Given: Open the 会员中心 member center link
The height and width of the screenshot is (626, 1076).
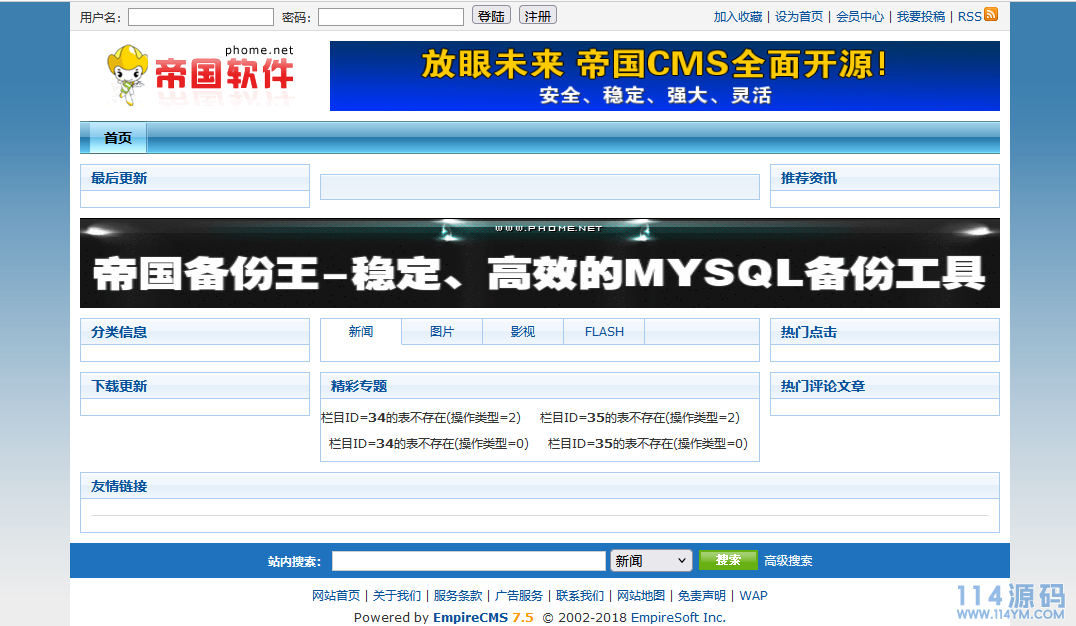Looking at the screenshot, I should [x=860, y=16].
